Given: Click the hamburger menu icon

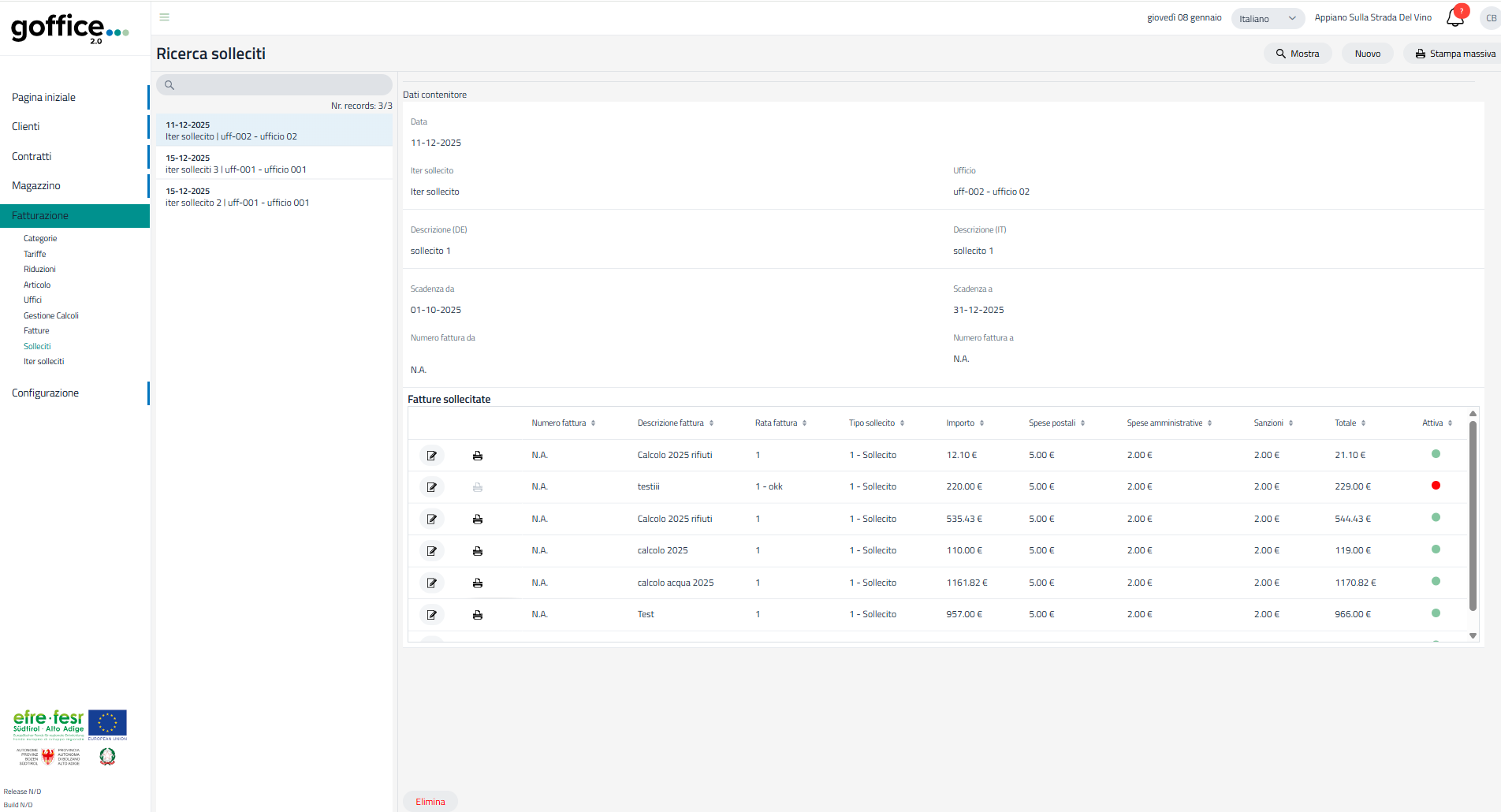Looking at the screenshot, I should tap(164, 17).
